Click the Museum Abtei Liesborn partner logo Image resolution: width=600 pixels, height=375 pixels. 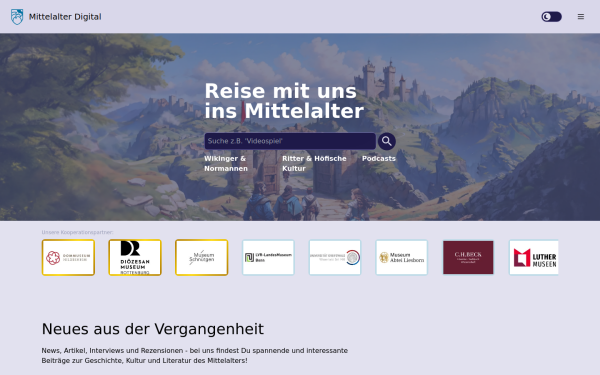[x=401, y=258]
